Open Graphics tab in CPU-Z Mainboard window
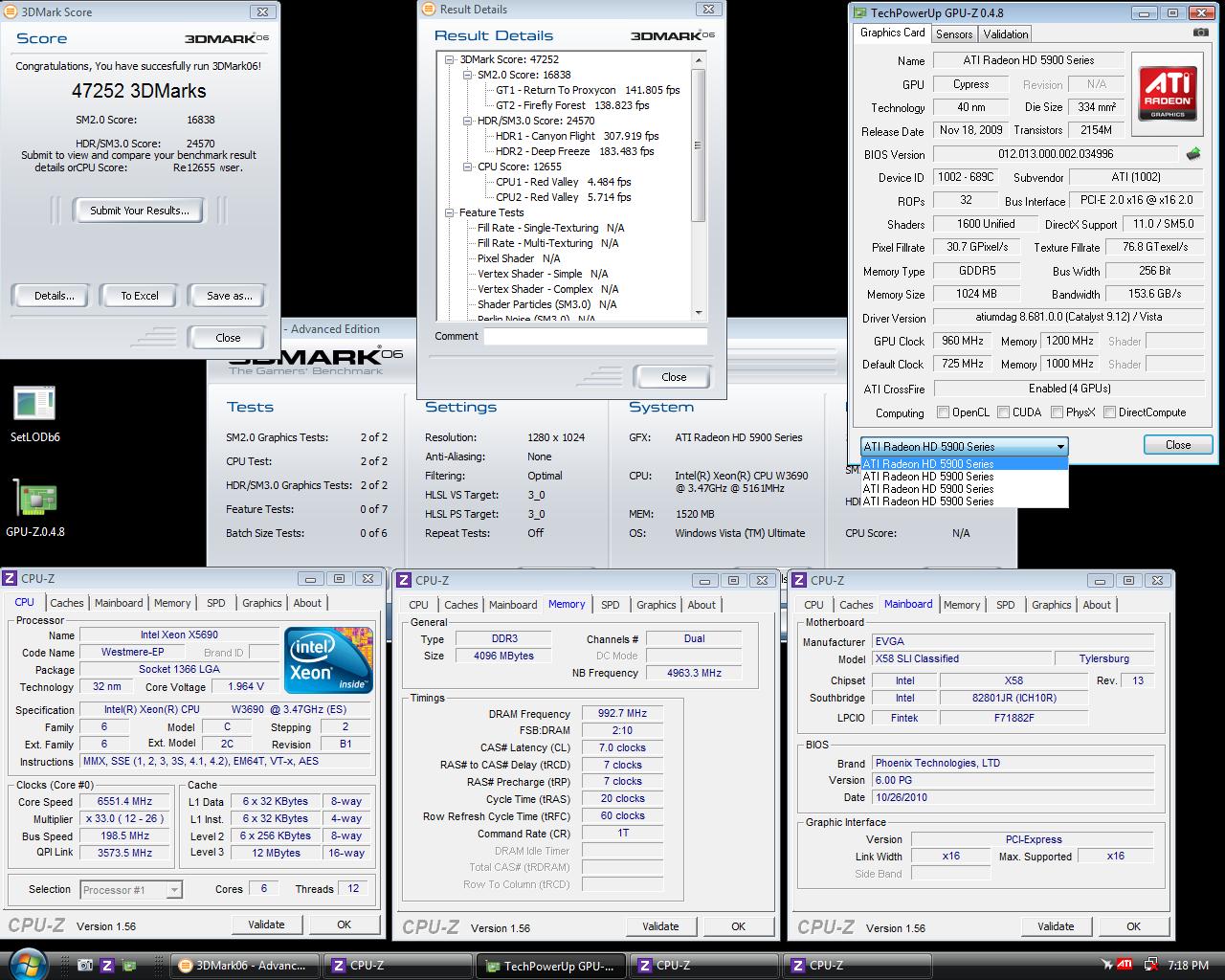1225x980 pixels. (x=1052, y=605)
